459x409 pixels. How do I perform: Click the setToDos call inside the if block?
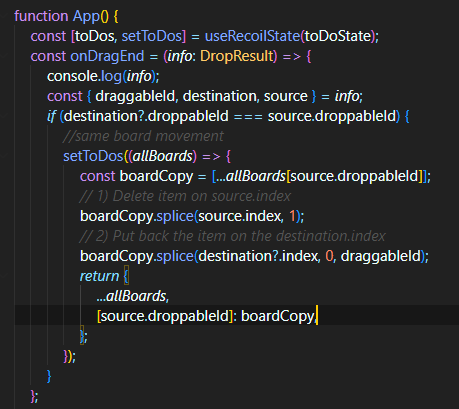tap(93, 156)
